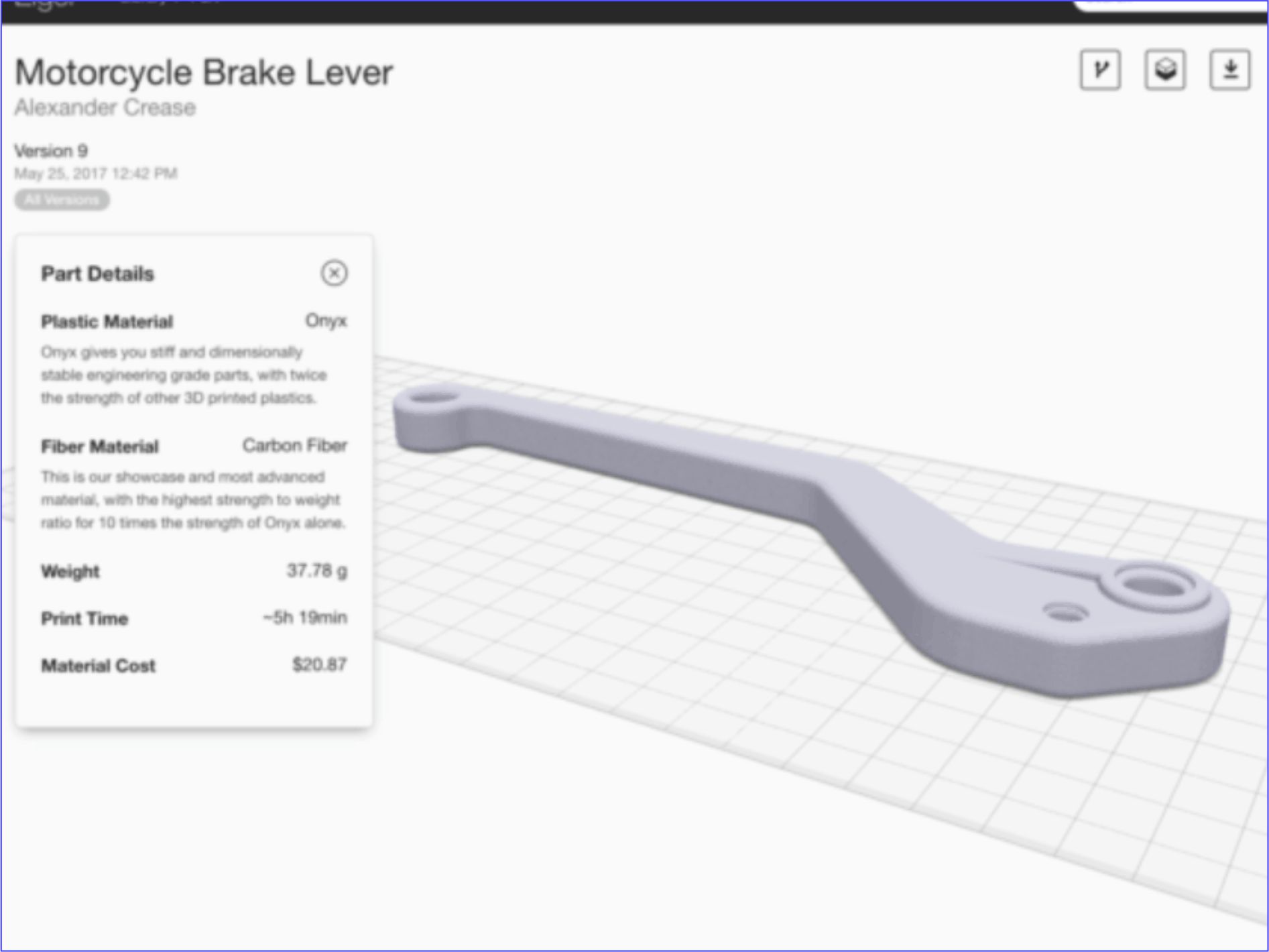Click the Print Time value
The width and height of the screenshot is (1269, 952).
305,617
